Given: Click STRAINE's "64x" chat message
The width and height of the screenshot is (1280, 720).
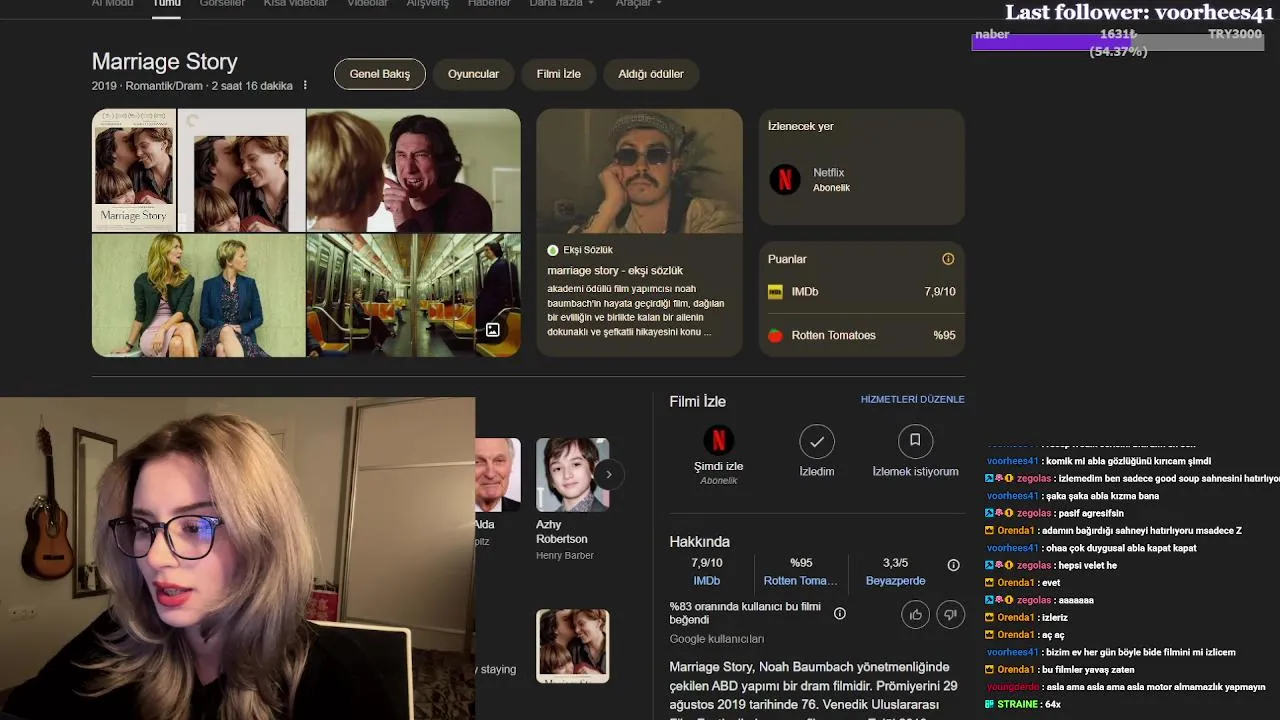Looking at the screenshot, I should pyautogui.click(x=1052, y=705).
